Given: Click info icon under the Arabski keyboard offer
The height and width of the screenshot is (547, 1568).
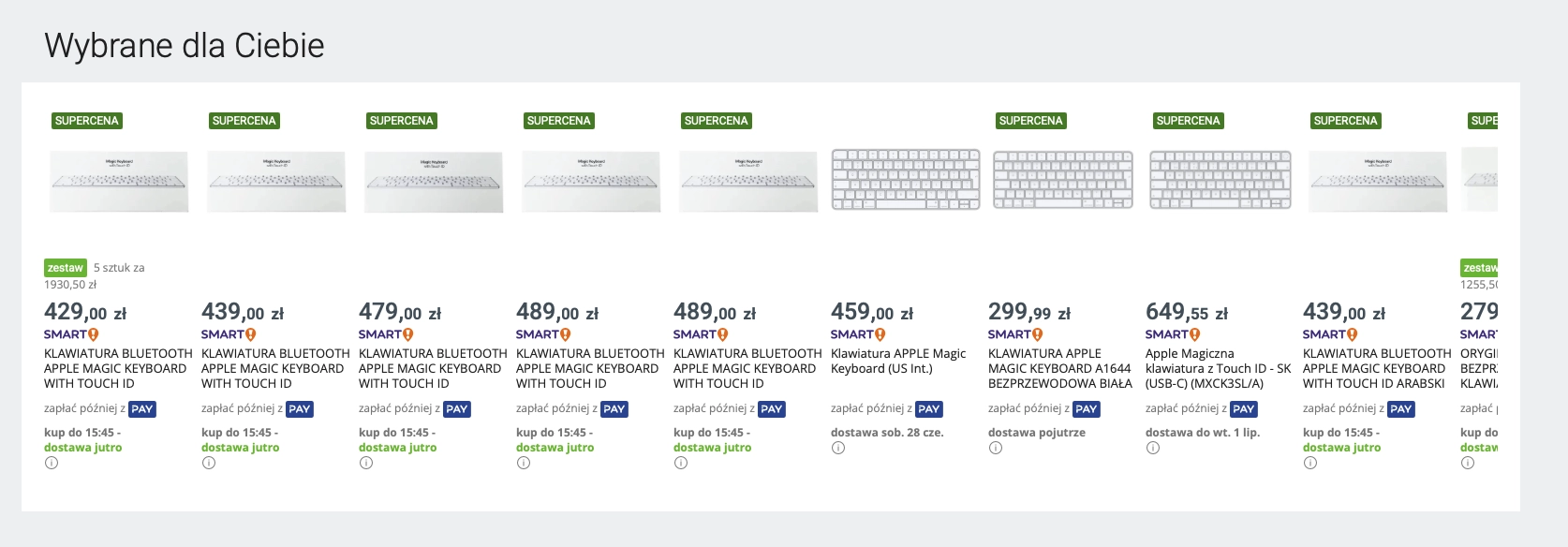Looking at the screenshot, I should click(x=1310, y=463).
